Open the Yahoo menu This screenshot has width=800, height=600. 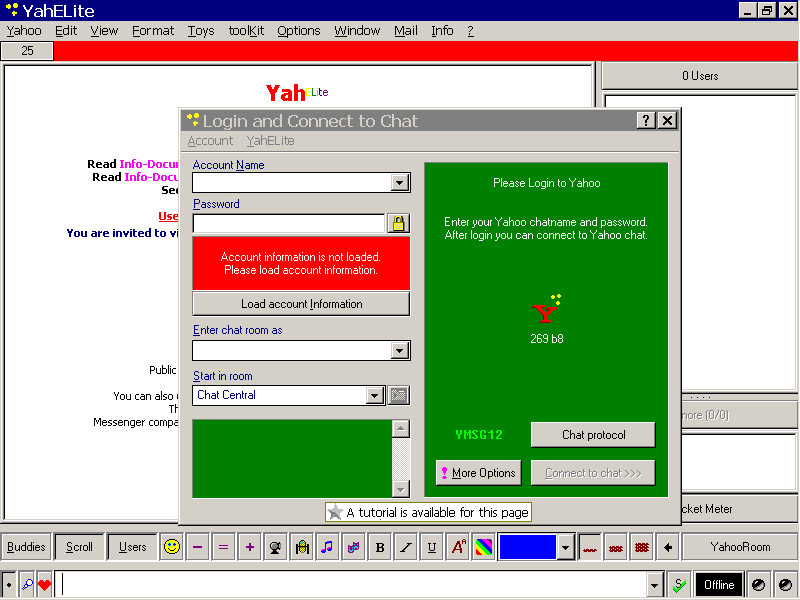pos(24,31)
